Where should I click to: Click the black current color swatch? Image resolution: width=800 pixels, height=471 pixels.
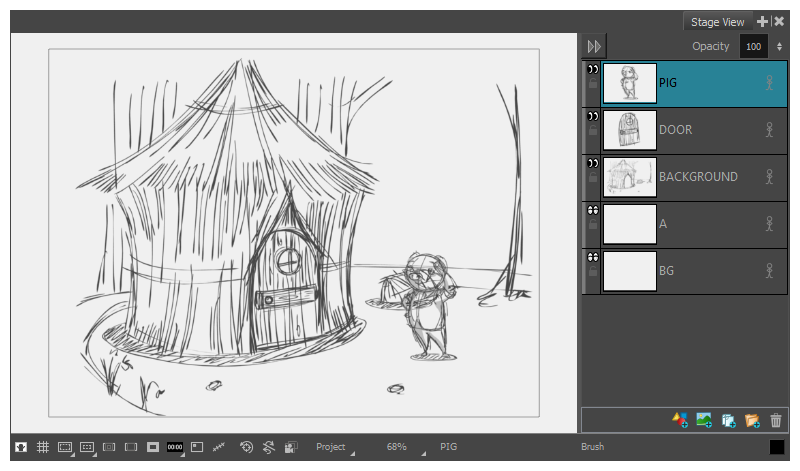pyautogui.click(x=777, y=447)
